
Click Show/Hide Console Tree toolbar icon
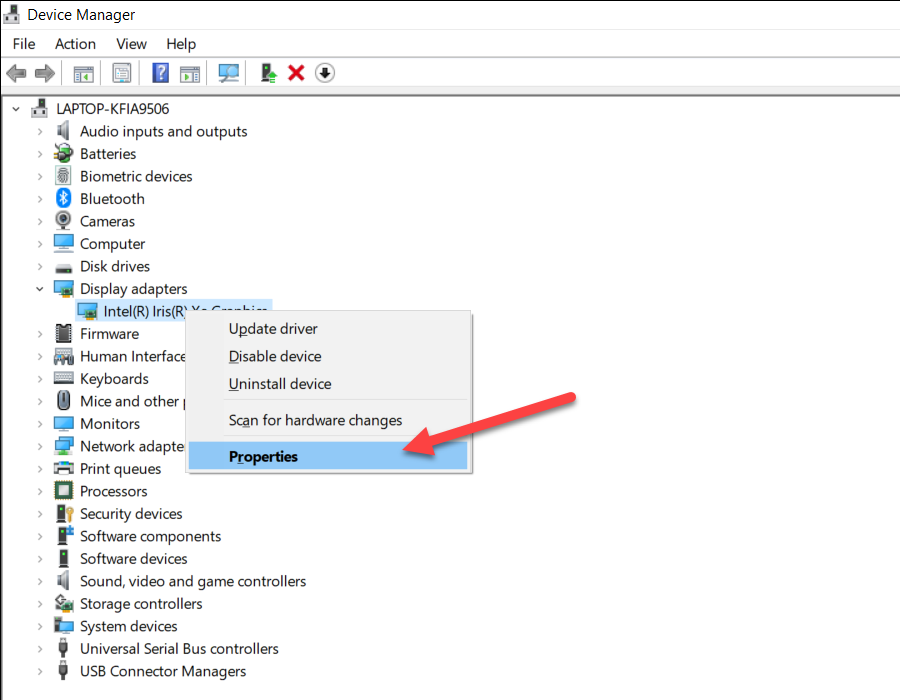click(84, 73)
